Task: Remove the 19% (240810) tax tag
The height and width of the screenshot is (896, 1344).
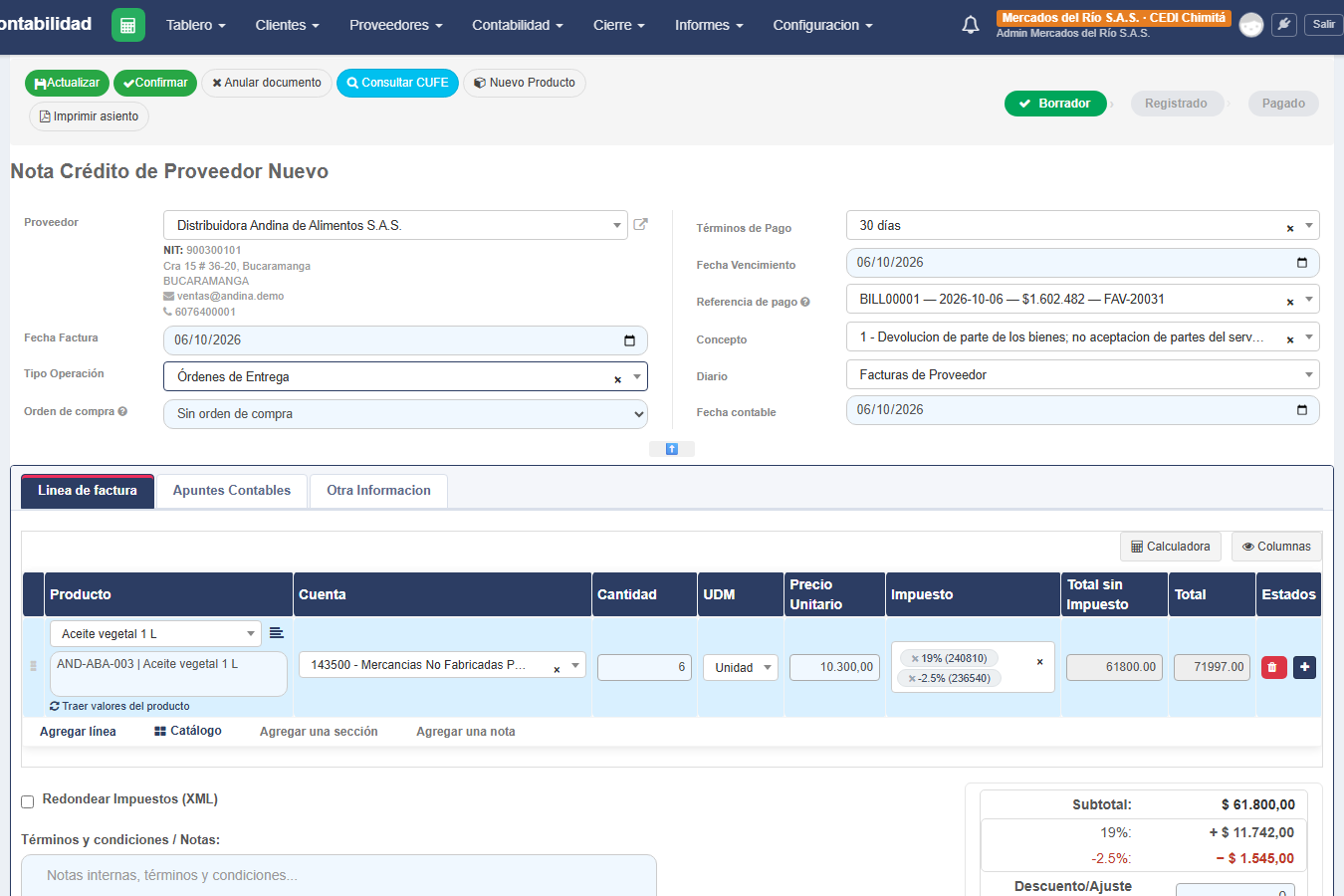Action: coord(915,659)
